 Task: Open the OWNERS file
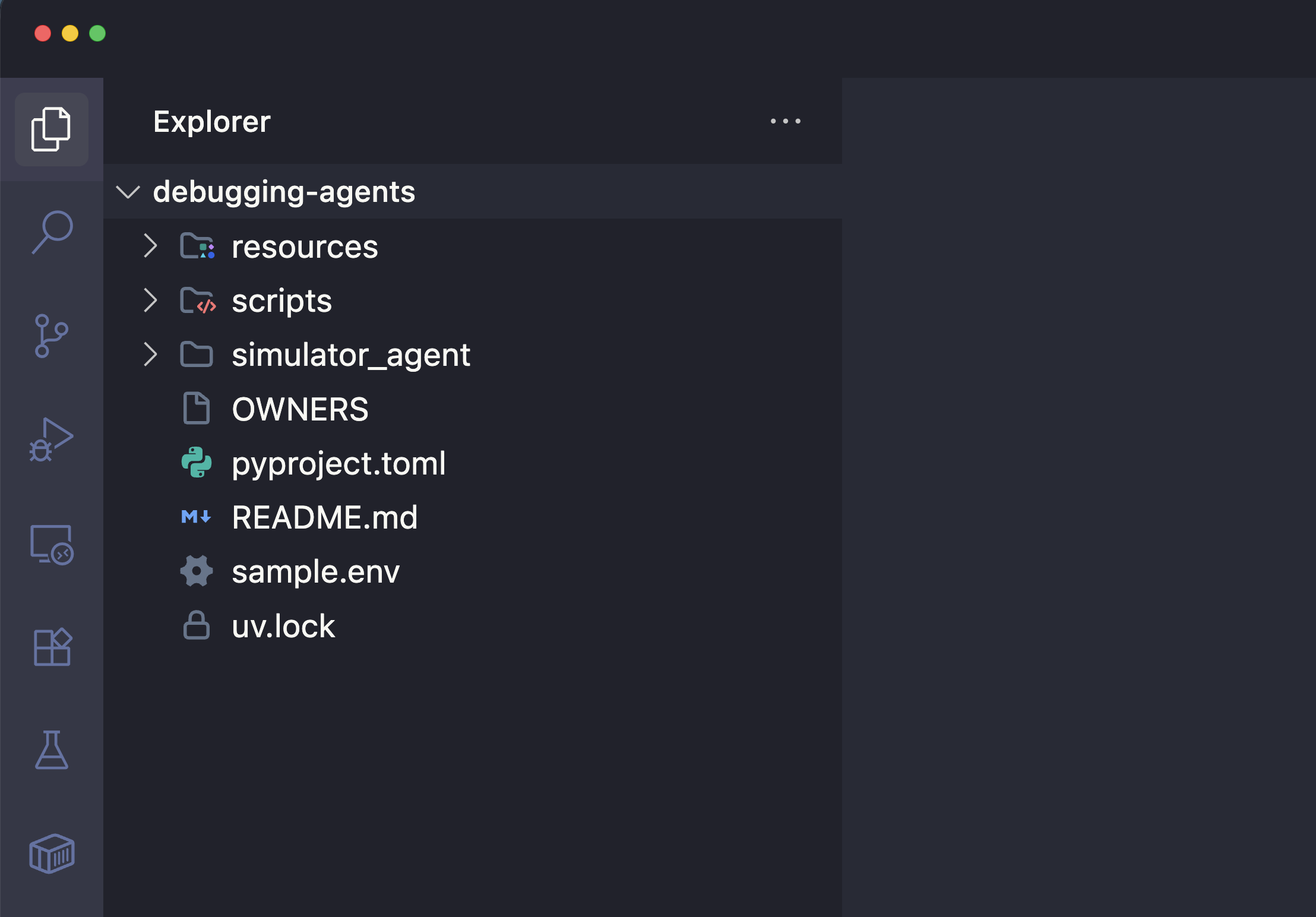(x=300, y=409)
